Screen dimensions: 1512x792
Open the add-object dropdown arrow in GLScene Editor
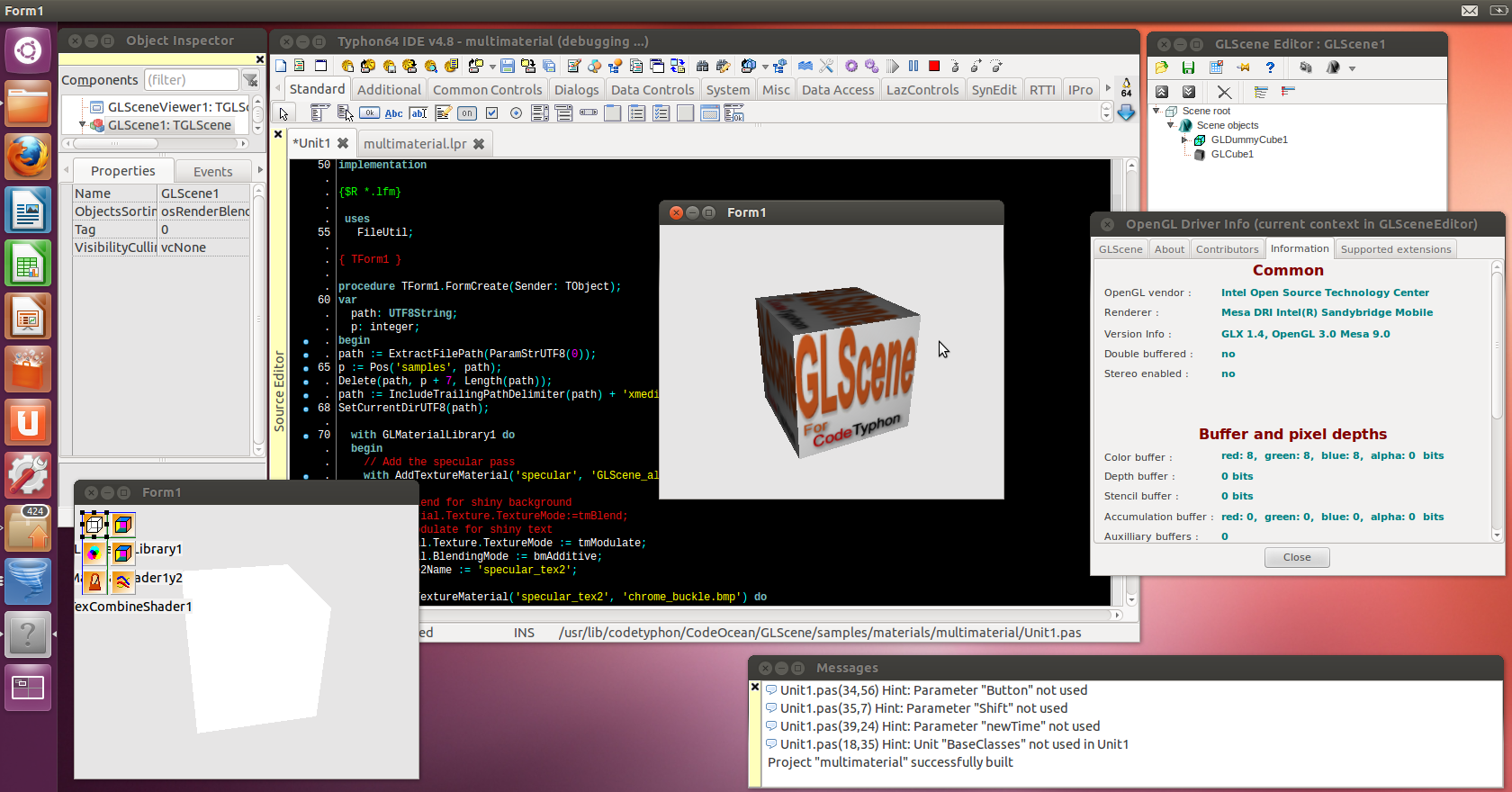[x=1352, y=68]
